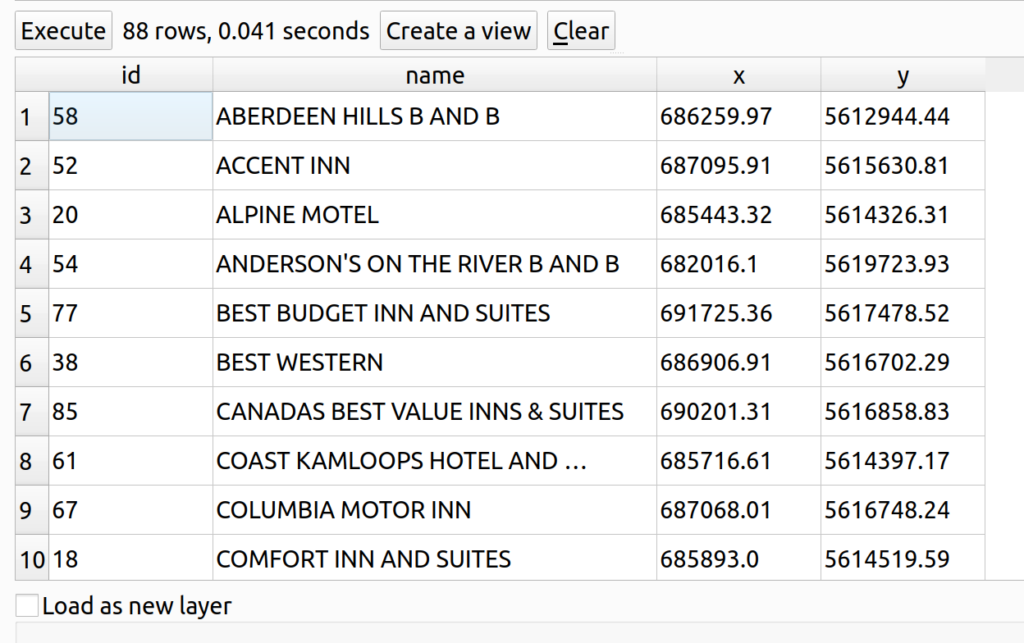
Task: Select id cell containing 58
Action: pyautogui.click(x=130, y=117)
